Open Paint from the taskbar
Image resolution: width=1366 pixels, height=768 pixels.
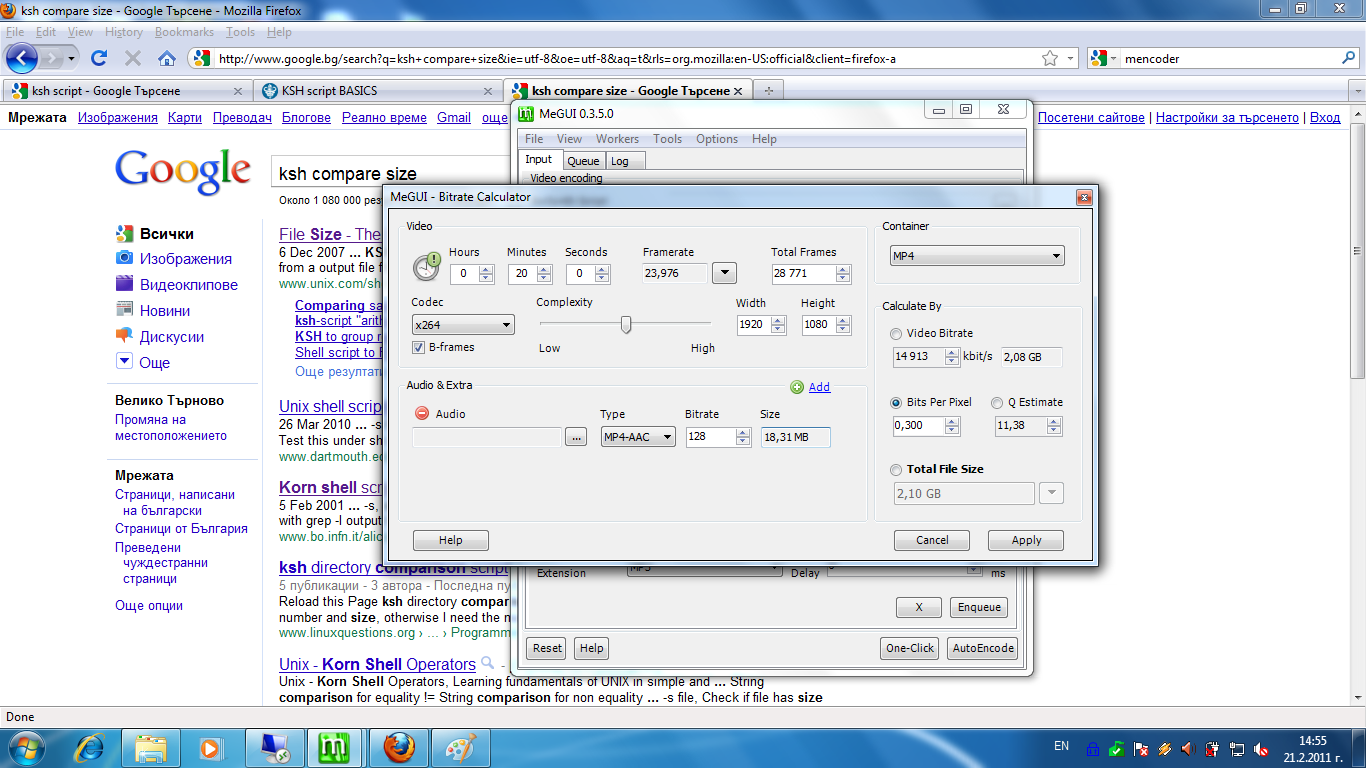pyautogui.click(x=459, y=747)
